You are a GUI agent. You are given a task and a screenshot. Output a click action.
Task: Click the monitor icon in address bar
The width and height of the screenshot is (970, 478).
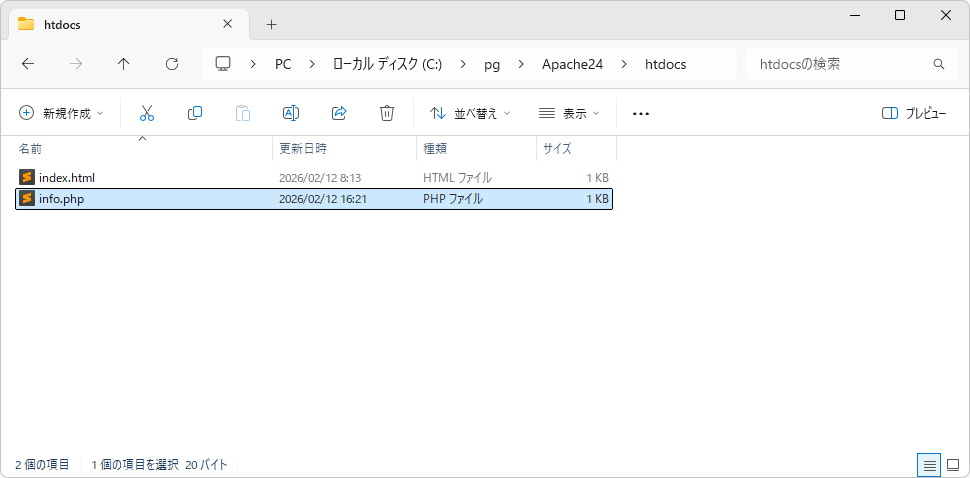(x=223, y=64)
